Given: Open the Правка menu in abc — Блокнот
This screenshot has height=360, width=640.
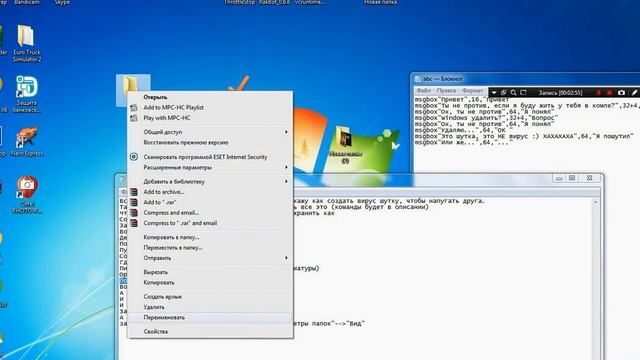Looking at the screenshot, I should click(446, 90).
